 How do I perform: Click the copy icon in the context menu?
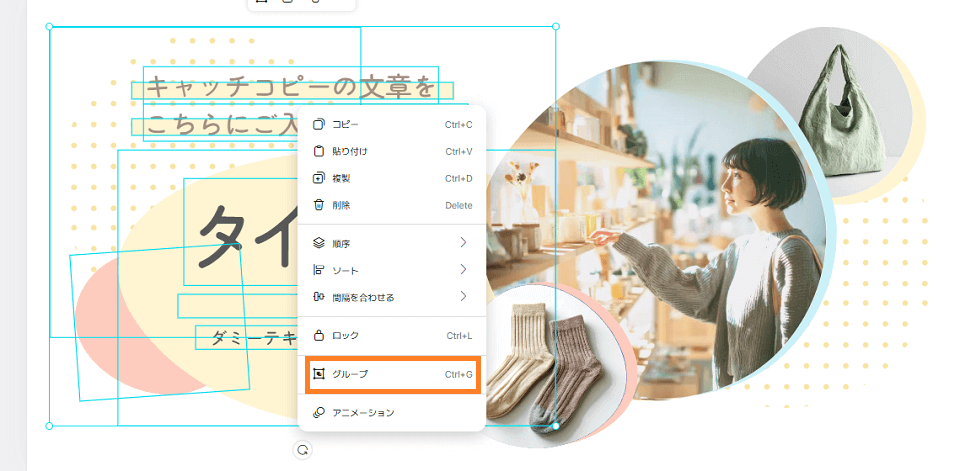[319, 124]
